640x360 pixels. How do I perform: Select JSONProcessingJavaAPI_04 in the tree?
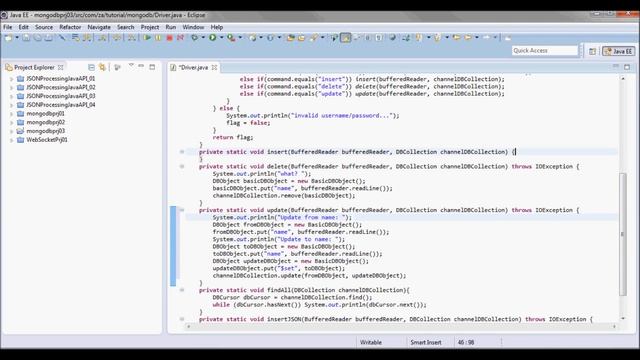61,105
